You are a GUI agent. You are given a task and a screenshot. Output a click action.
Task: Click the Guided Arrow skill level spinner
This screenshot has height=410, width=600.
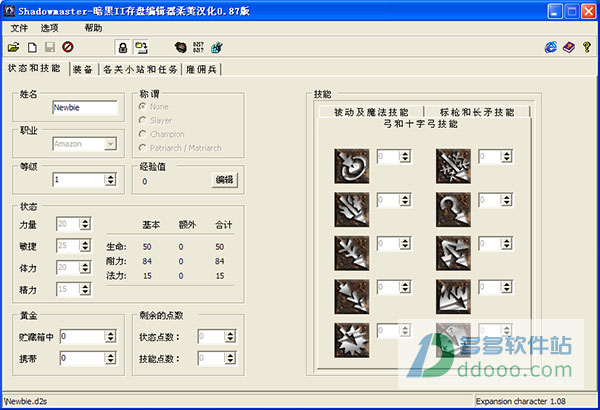coord(507,200)
